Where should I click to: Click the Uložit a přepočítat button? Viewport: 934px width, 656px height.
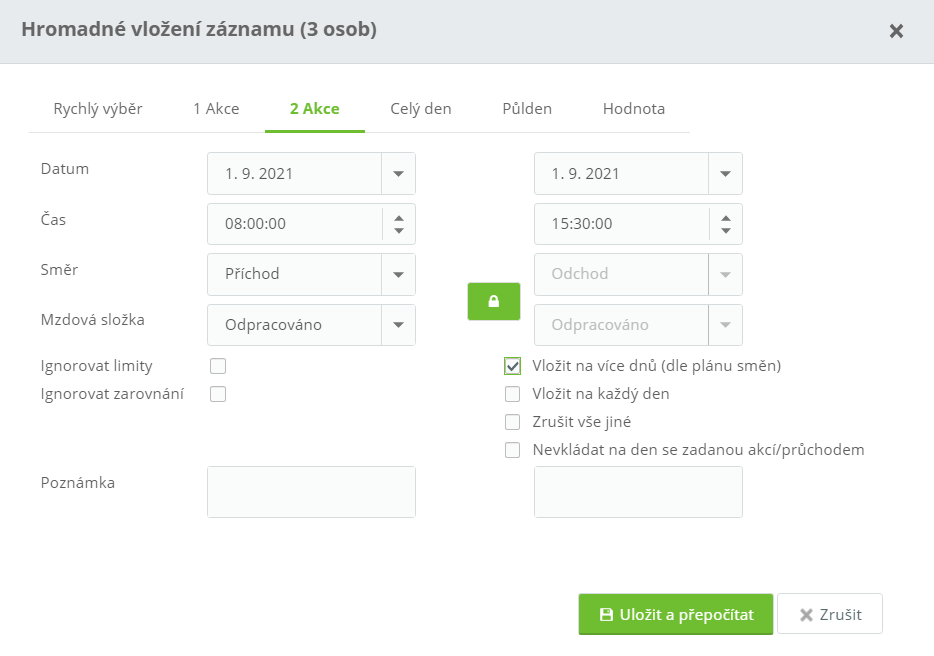tap(675, 614)
